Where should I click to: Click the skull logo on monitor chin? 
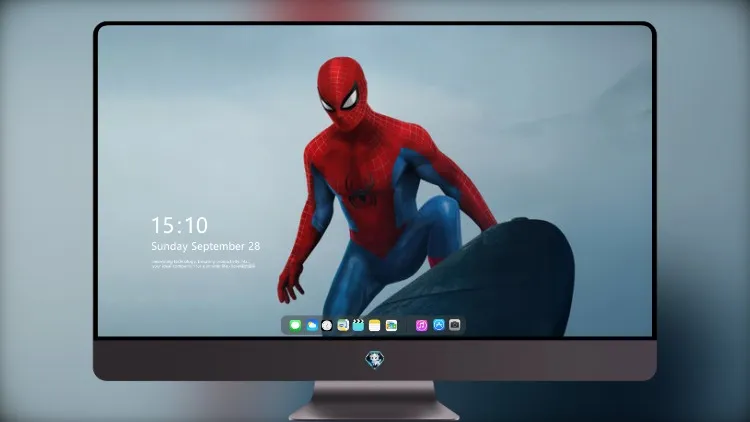[x=375, y=359]
